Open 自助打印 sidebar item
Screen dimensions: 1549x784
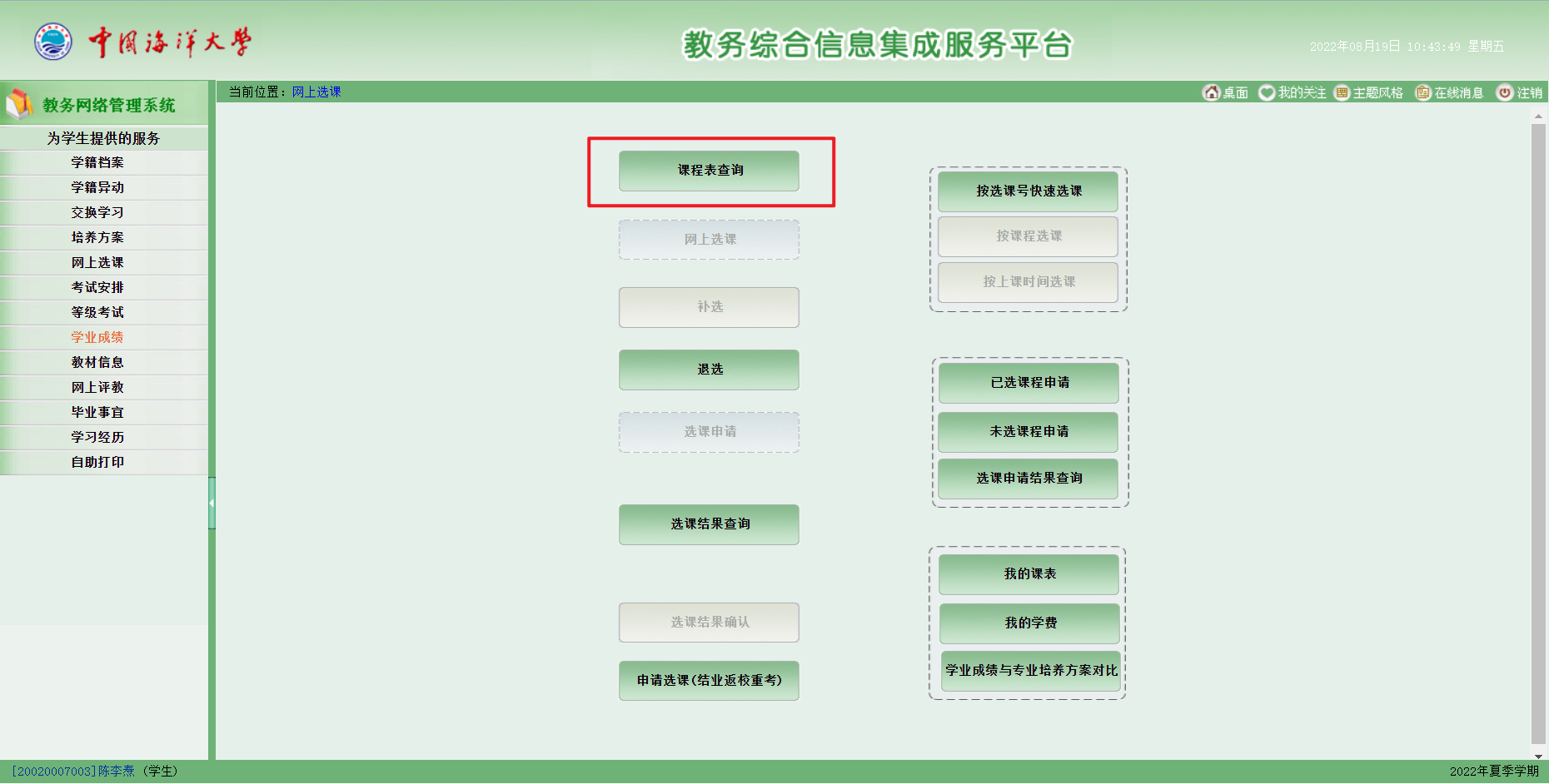point(97,462)
